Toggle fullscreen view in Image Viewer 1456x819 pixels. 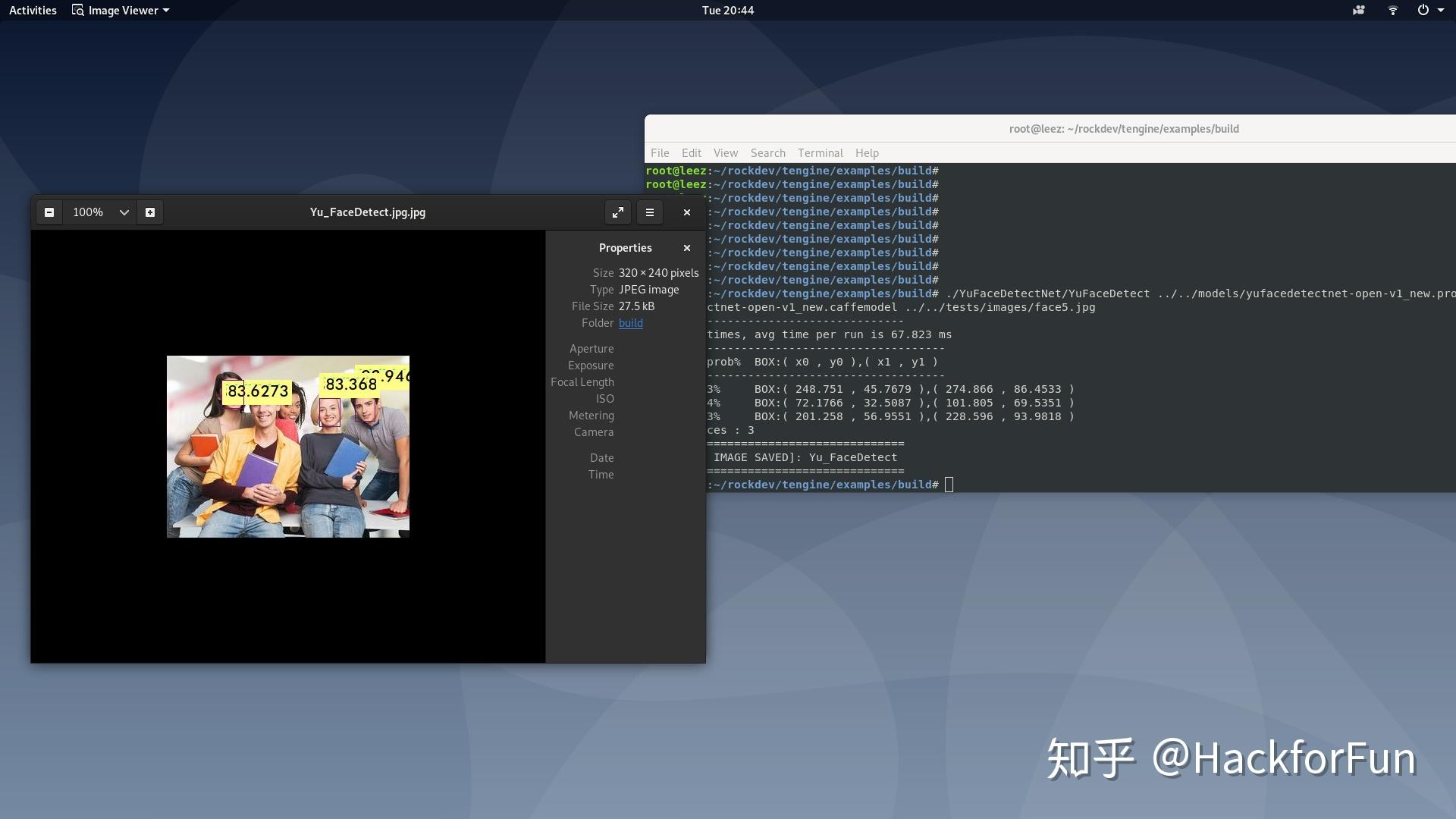click(618, 212)
